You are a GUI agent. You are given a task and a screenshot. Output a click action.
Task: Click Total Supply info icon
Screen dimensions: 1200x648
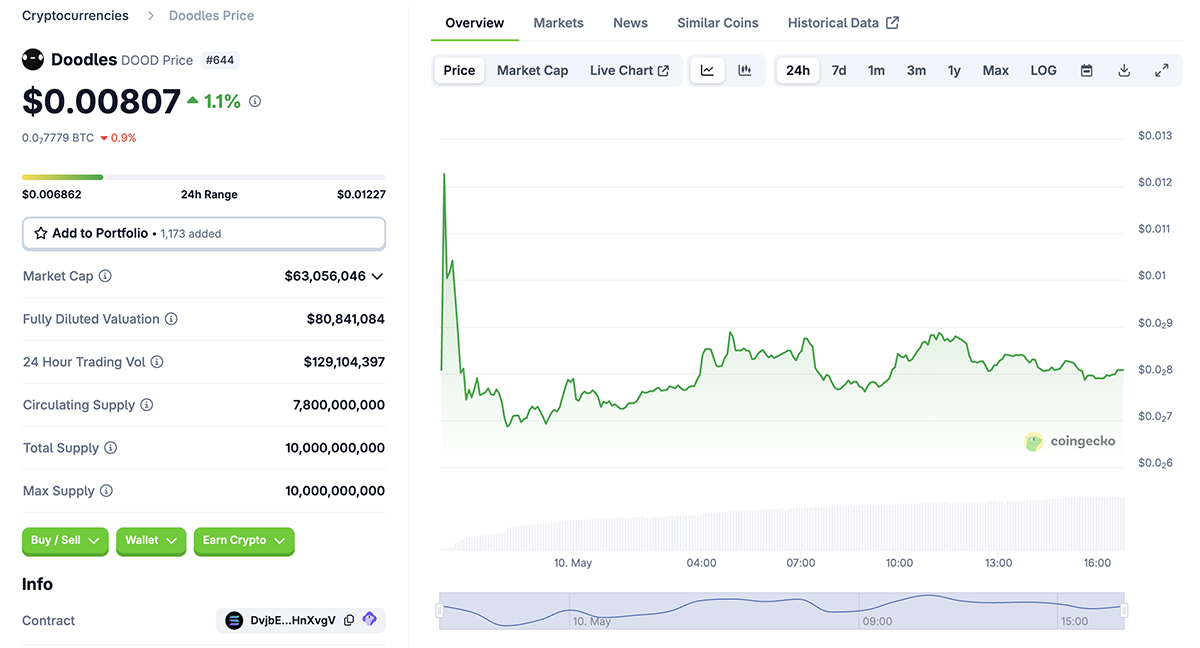111,448
